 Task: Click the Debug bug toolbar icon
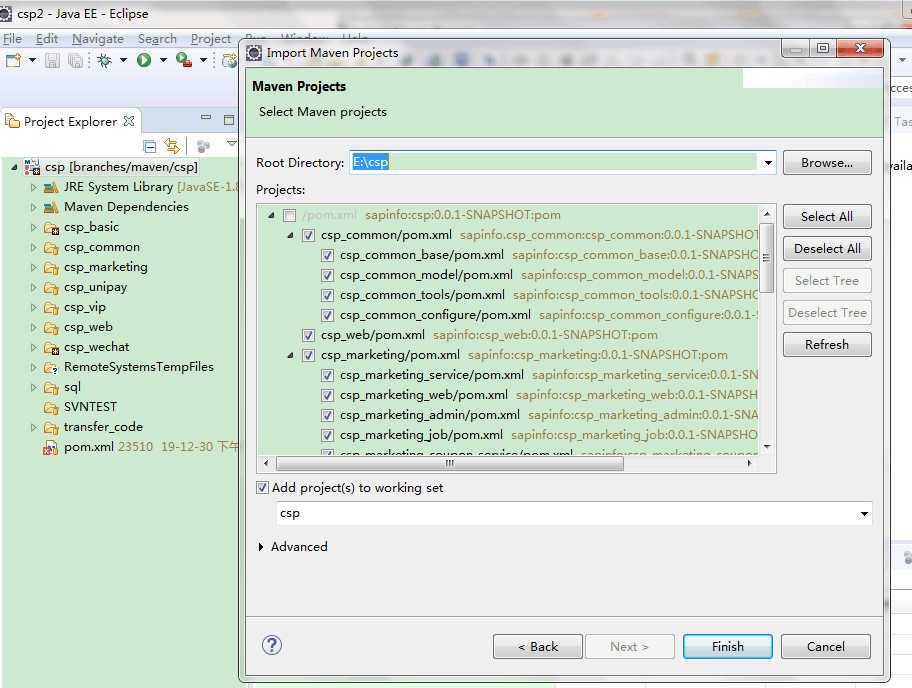[105, 60]
